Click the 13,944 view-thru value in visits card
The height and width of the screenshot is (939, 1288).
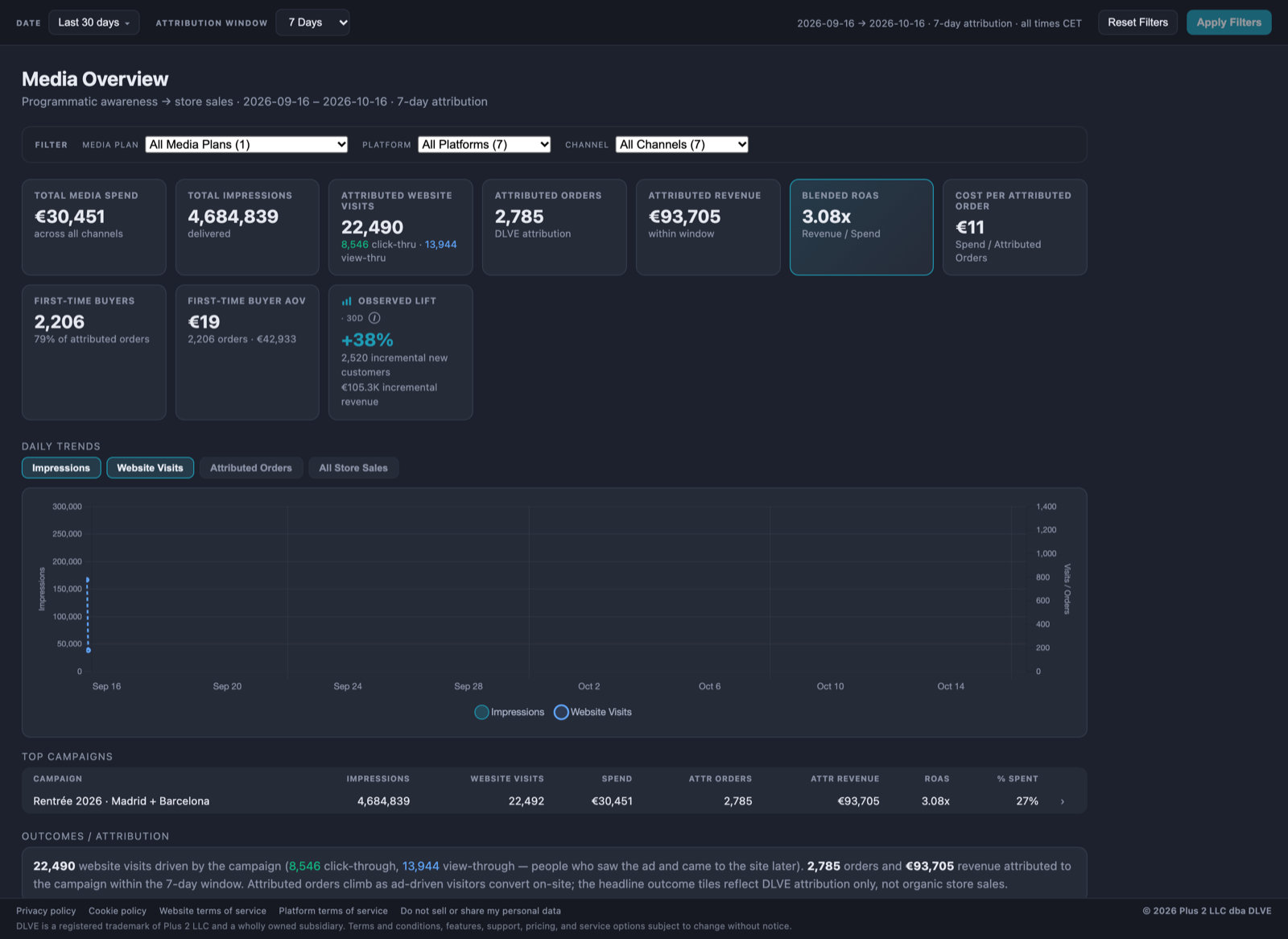tap(441, 245)
